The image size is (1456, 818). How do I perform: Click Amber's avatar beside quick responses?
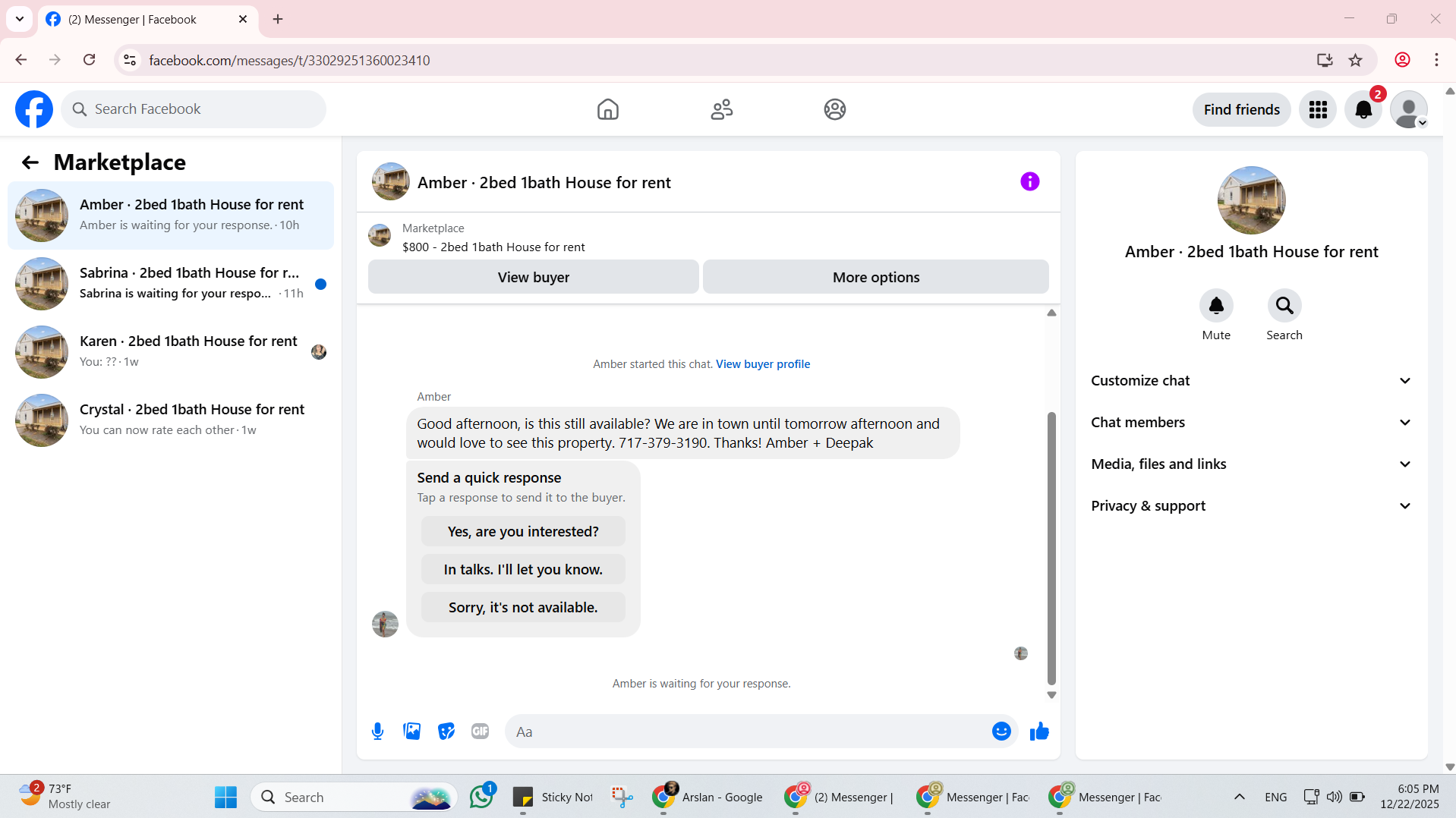click(385, 625)
